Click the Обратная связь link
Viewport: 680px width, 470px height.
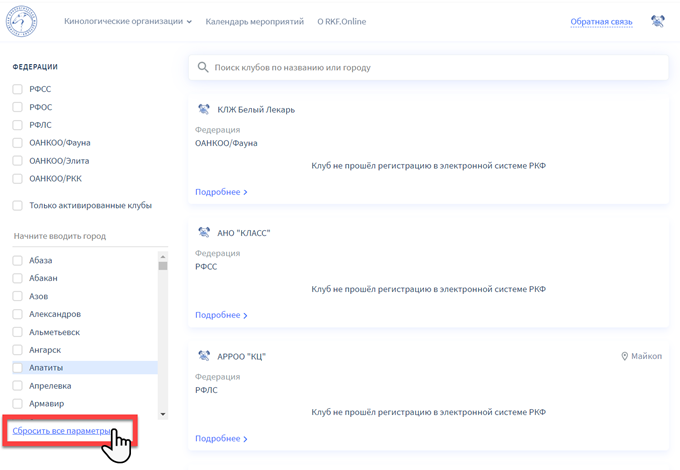[x=601, y=21]
